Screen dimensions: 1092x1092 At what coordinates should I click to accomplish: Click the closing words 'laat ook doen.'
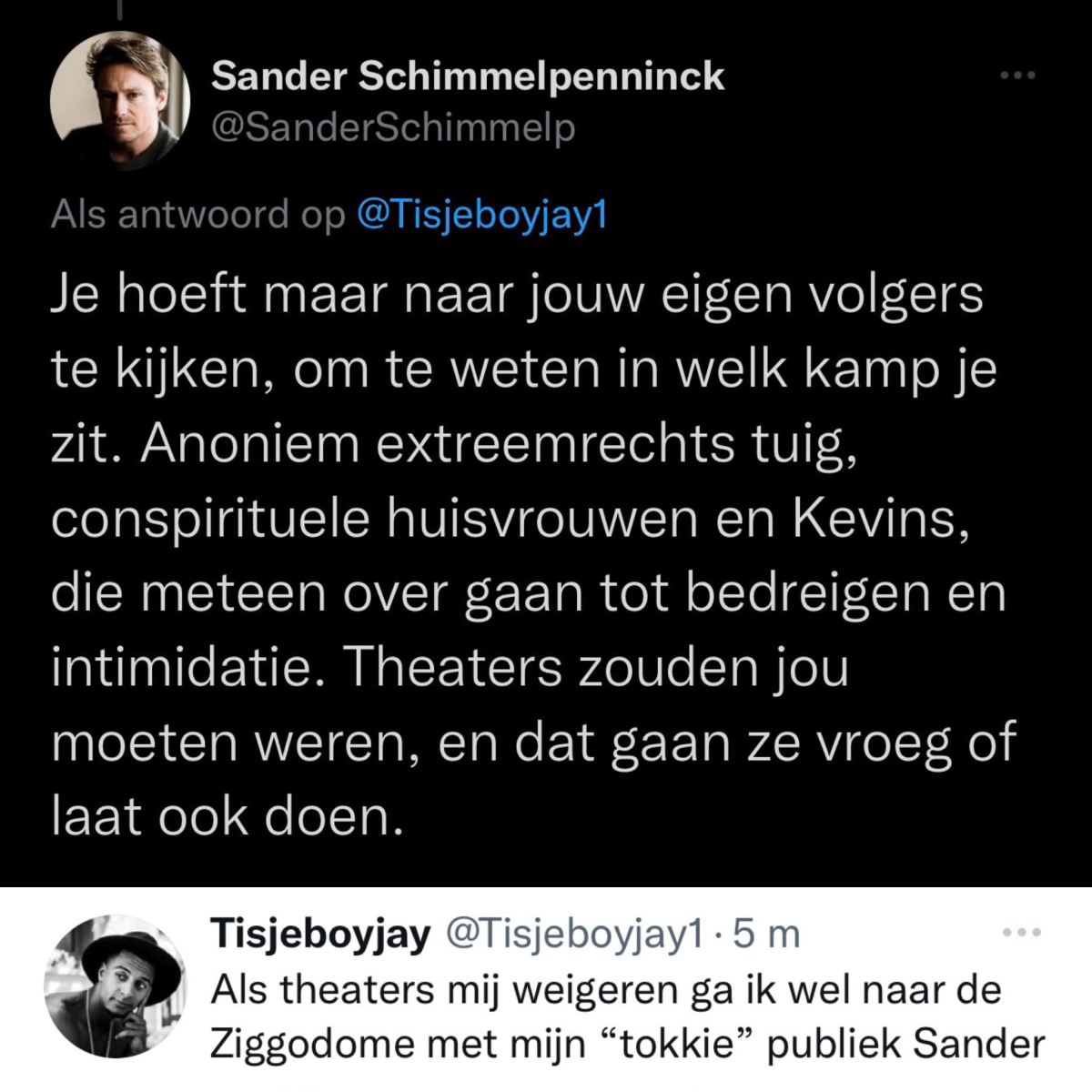[227, 816]
